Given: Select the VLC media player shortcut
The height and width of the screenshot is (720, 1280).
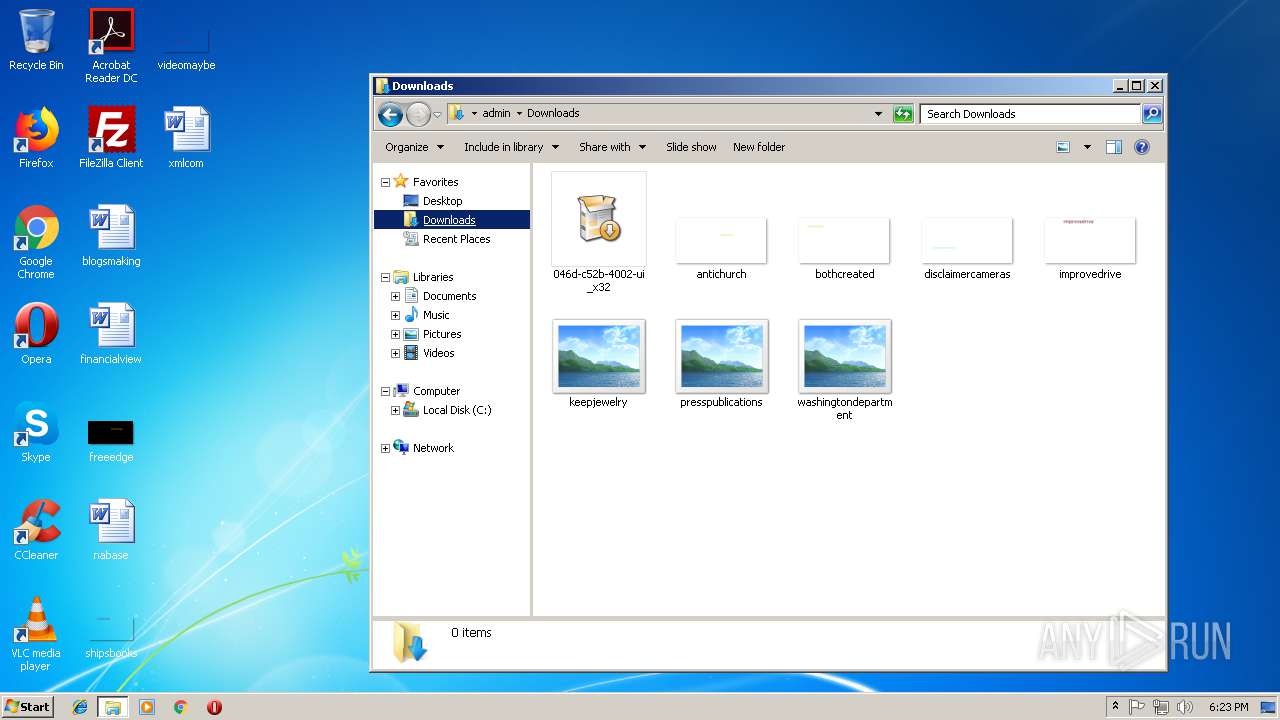Looking at the screenshot, I should (x=36, y=634).
